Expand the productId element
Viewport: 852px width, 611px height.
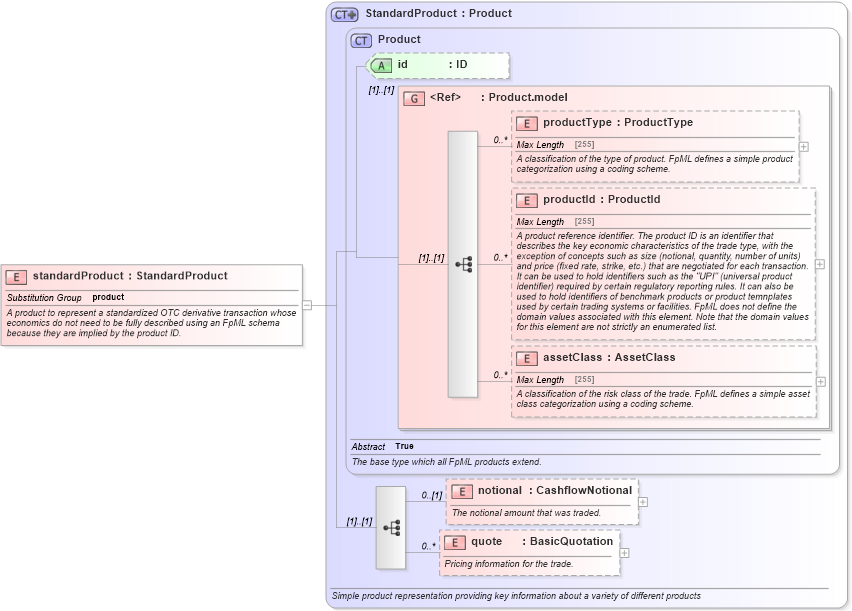[819, 264]
